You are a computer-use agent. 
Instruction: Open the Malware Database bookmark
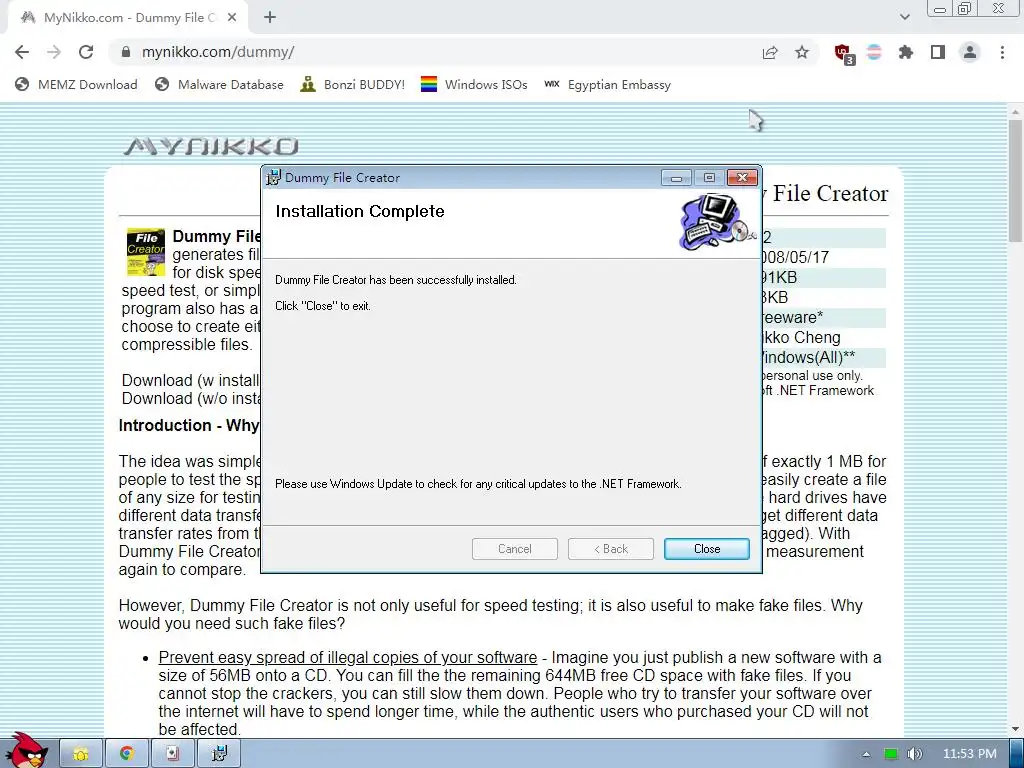click(x=219, y=84)
